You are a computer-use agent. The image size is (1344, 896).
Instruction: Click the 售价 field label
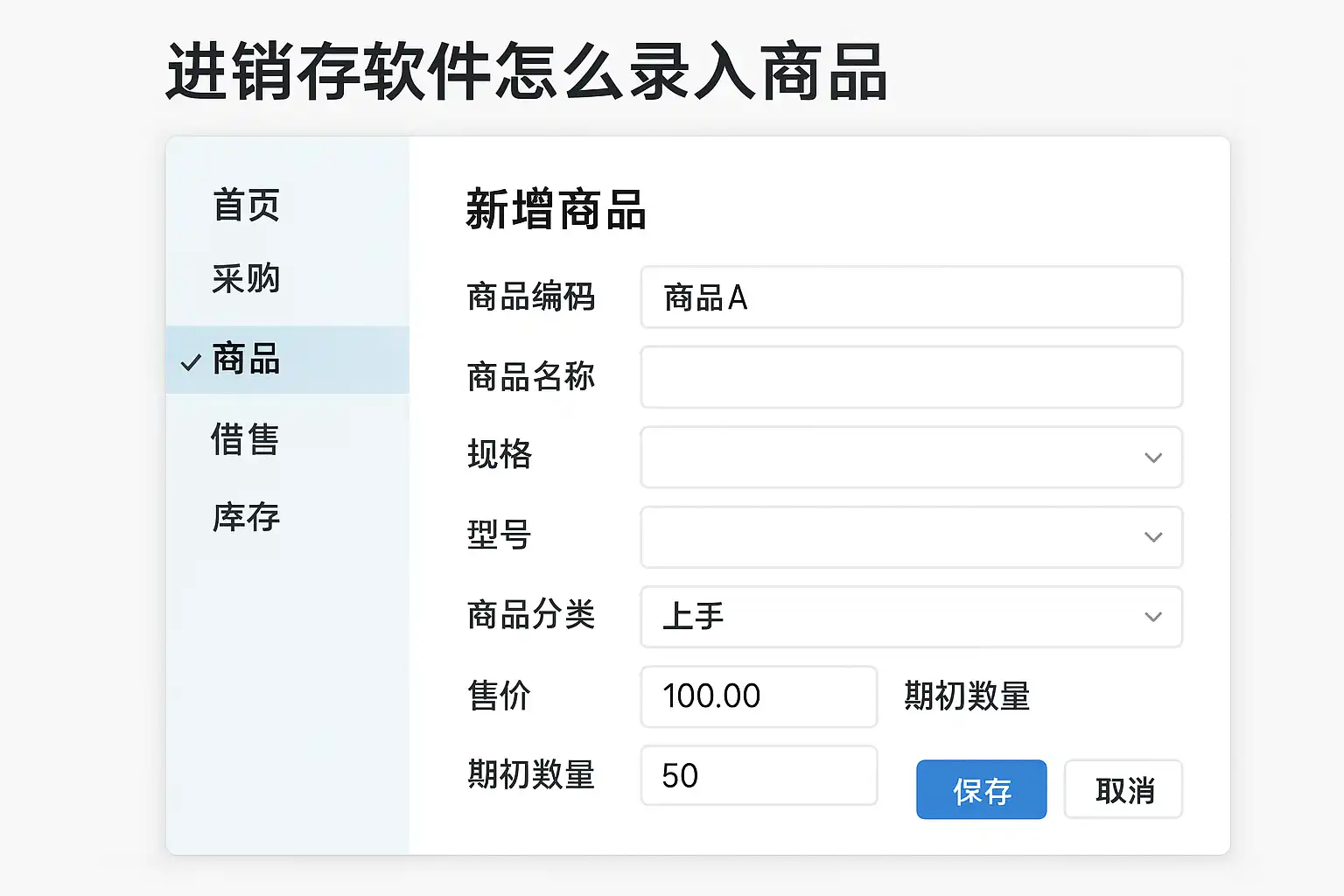pos(500,696)
